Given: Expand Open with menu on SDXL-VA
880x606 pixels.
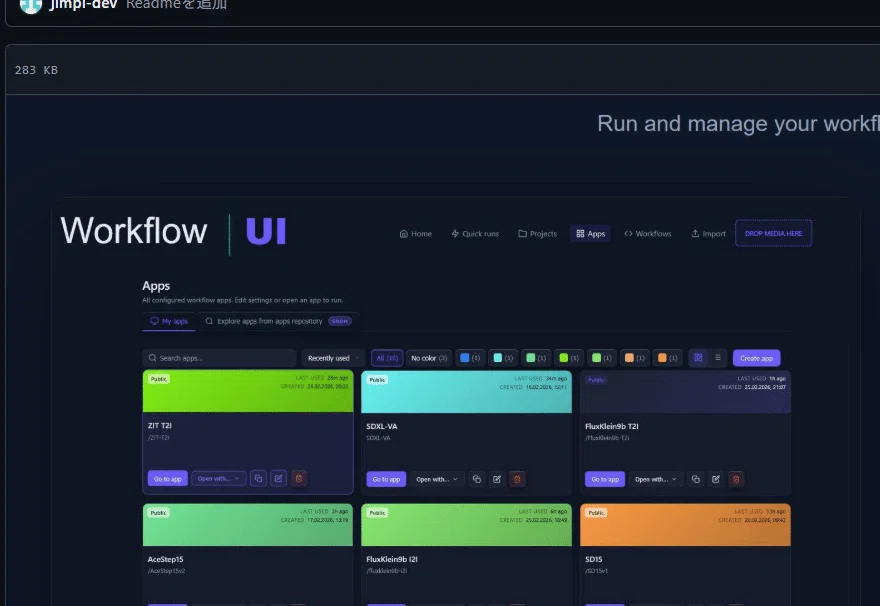Looking at the screenshot, I should point(437,479).
